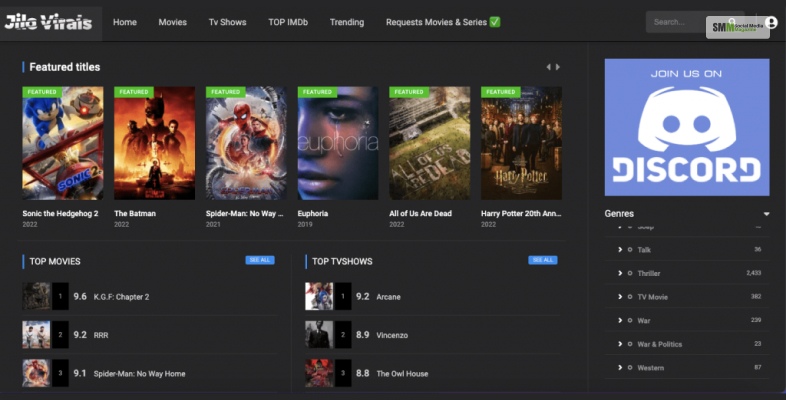Open Spider-Man: No Way Home featured poster
Image resolution: width=786 pixels, height=400 pixels.
tap(246, 143)
